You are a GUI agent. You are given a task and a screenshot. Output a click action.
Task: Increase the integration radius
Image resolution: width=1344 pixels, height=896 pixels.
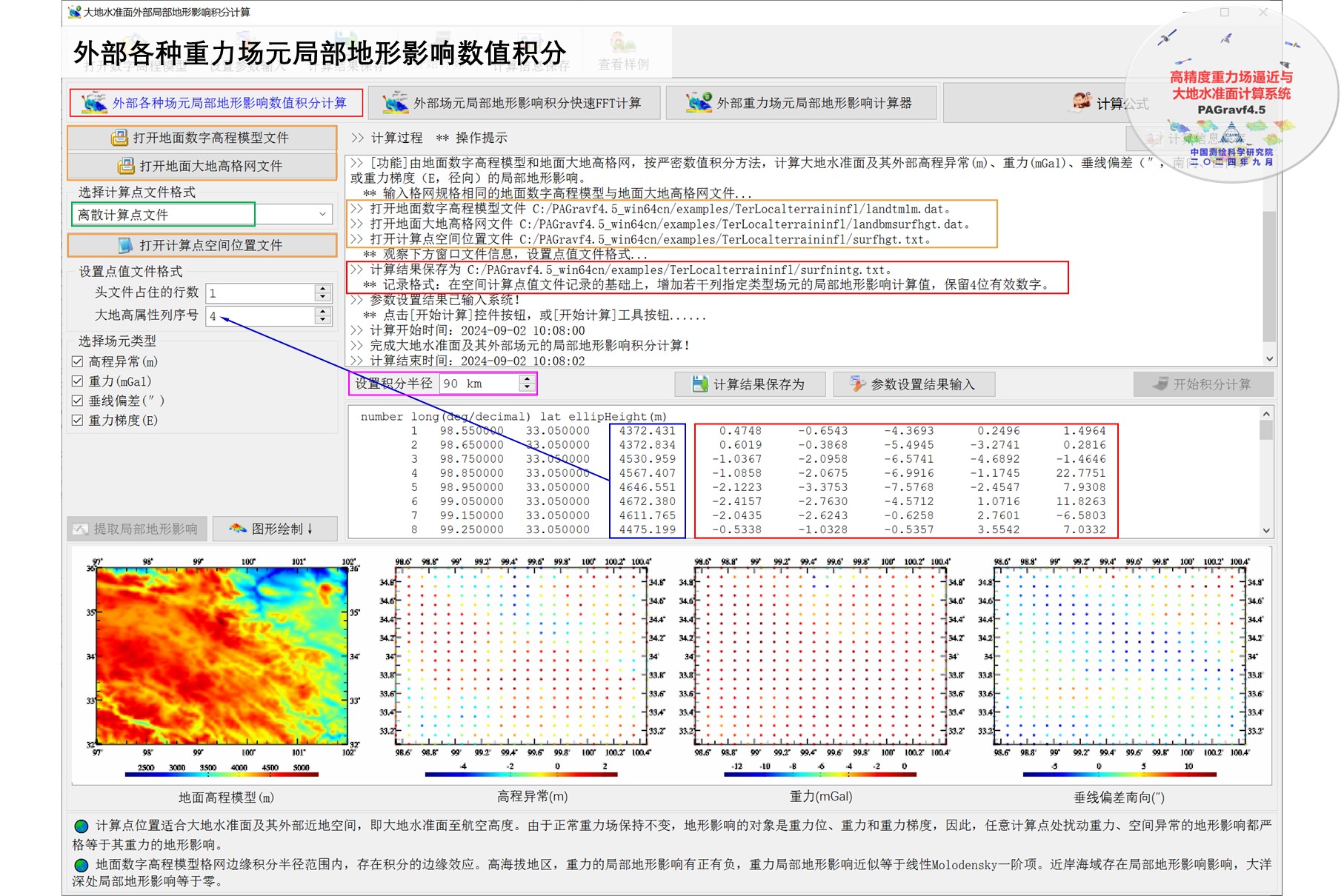[527, 379]
